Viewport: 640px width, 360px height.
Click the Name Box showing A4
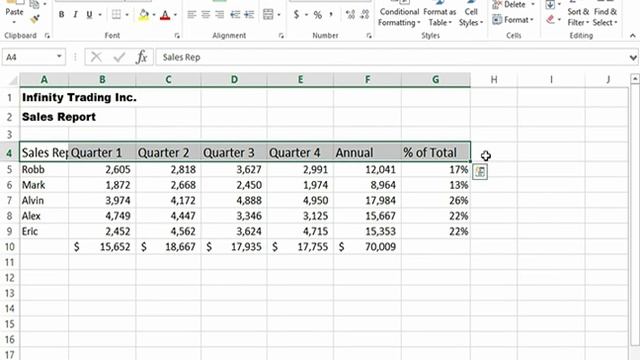click(x=28, y=57)
